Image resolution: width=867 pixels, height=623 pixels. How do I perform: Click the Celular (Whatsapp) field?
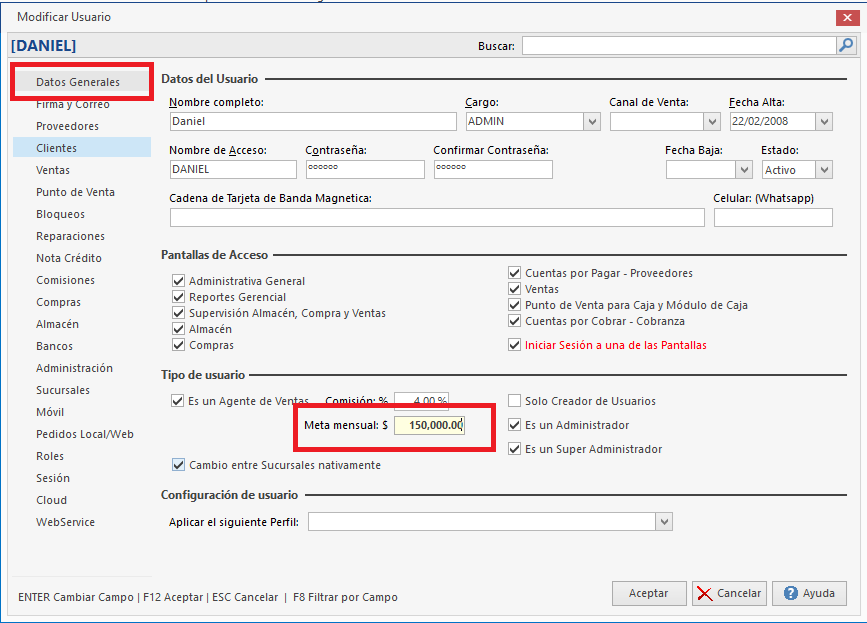(773, 217)
